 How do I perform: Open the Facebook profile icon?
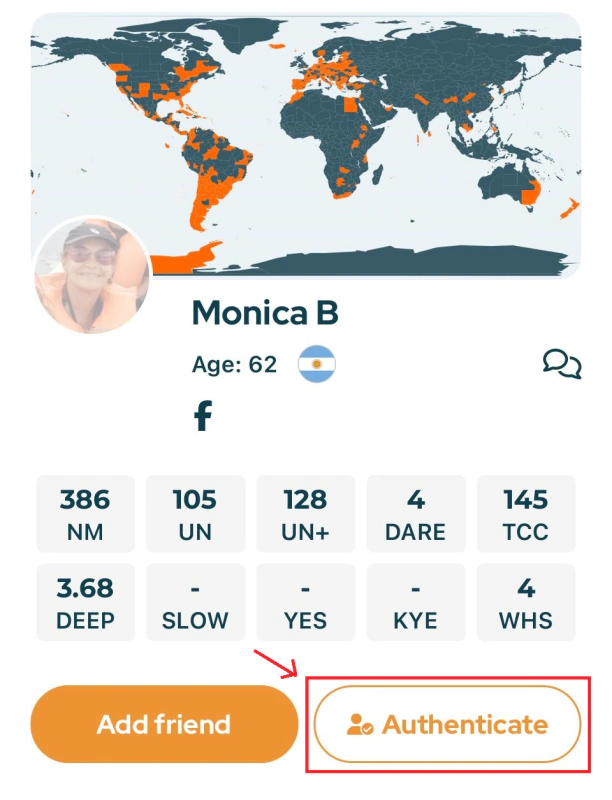pos(203,416)
